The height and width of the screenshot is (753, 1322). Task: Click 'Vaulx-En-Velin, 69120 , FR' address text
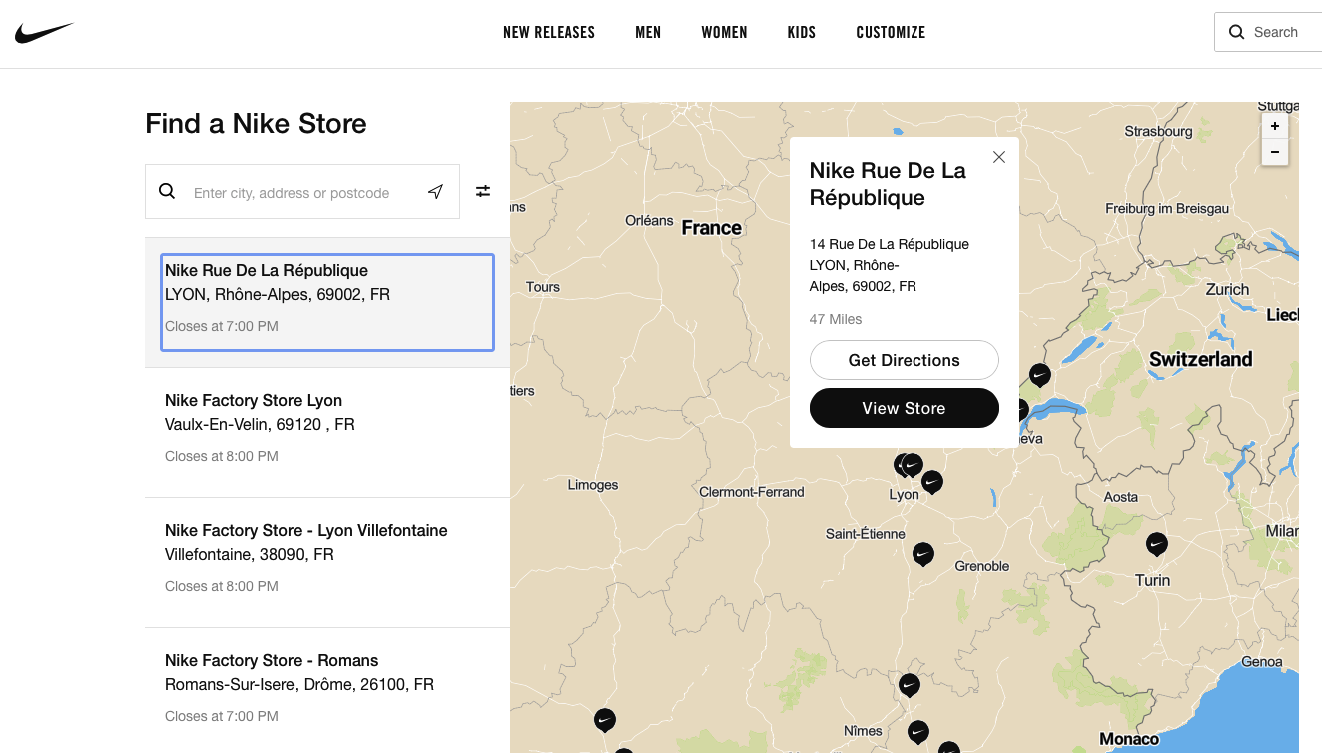(260, 424)
